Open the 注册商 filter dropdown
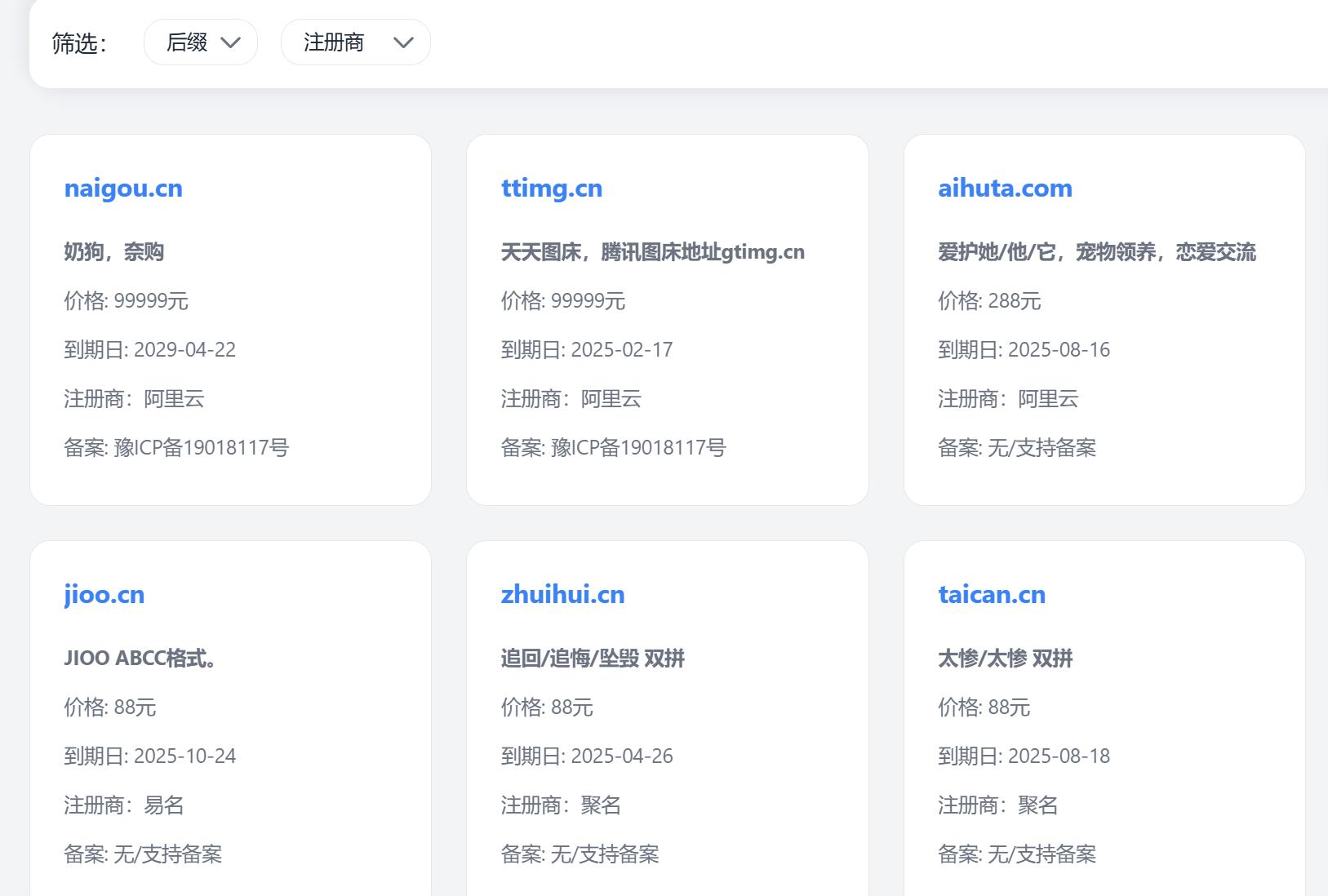The height and width of the screenshot is (896, 1328). [x=355, y=42]
